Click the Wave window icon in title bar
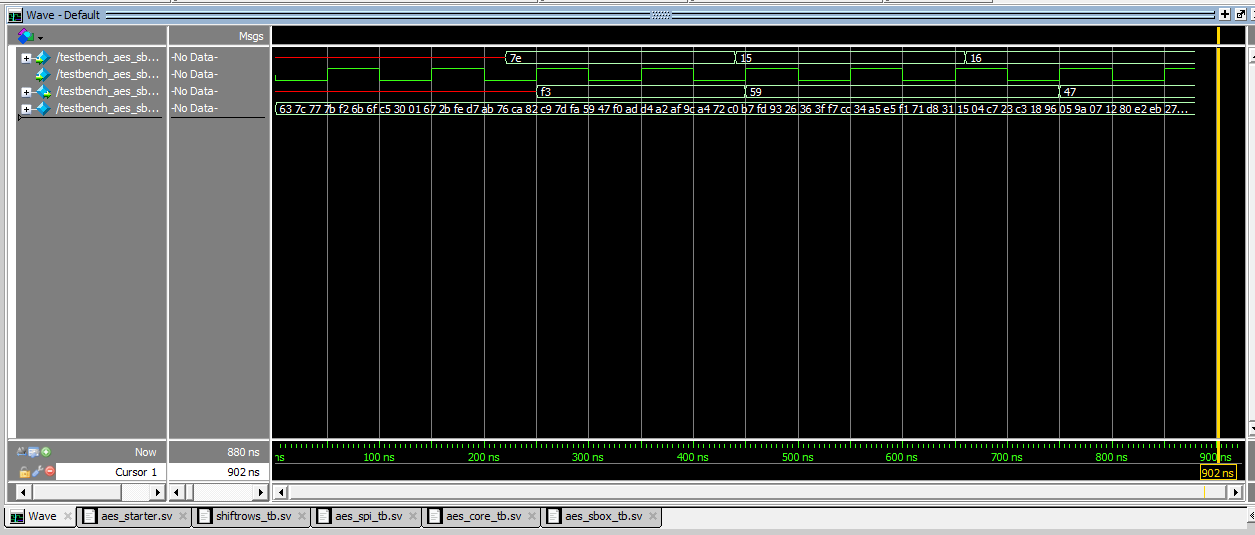The image size is (1255, 535). click(x=15, y=15)
